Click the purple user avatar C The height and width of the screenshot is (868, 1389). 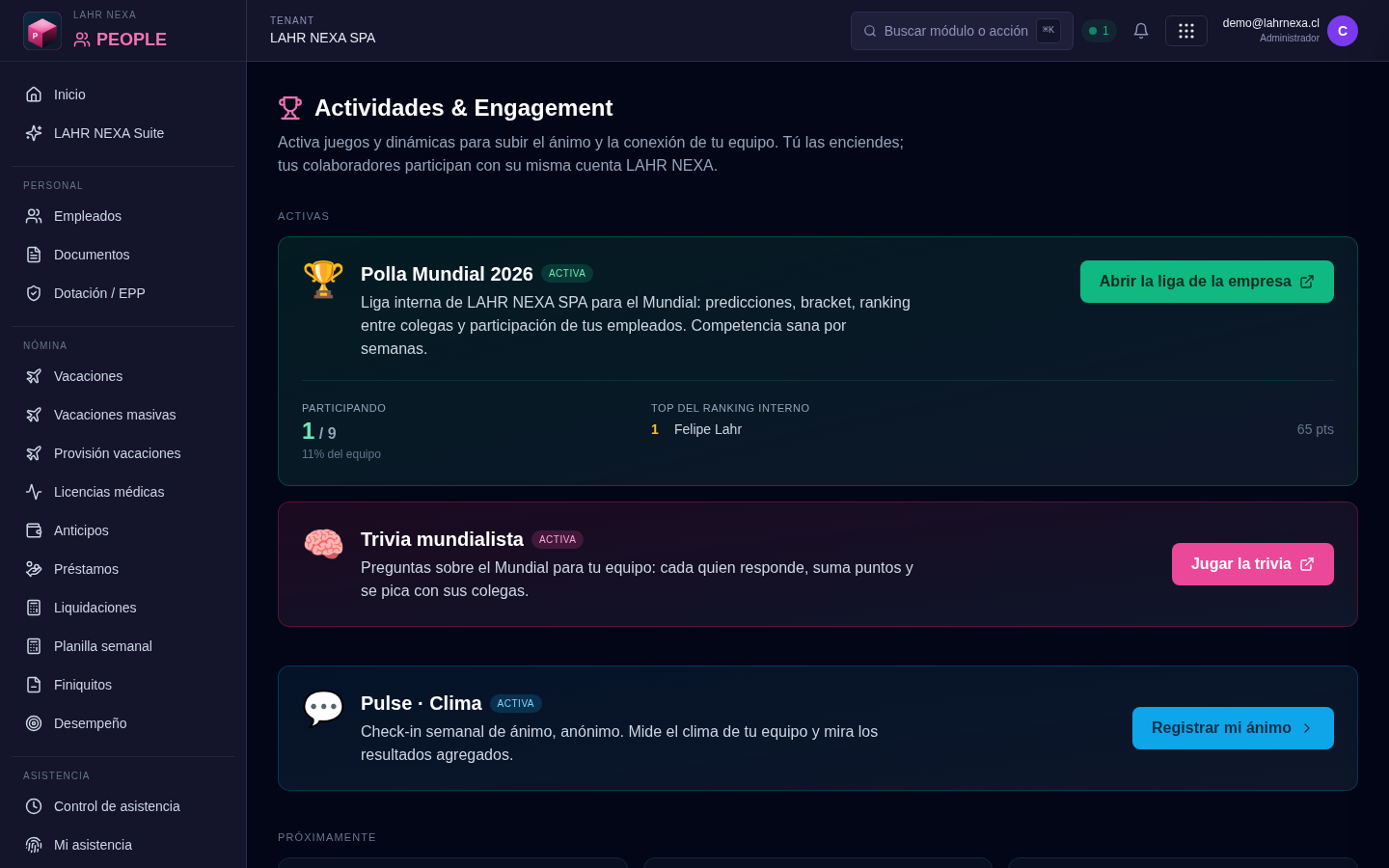pos(1343,31)
